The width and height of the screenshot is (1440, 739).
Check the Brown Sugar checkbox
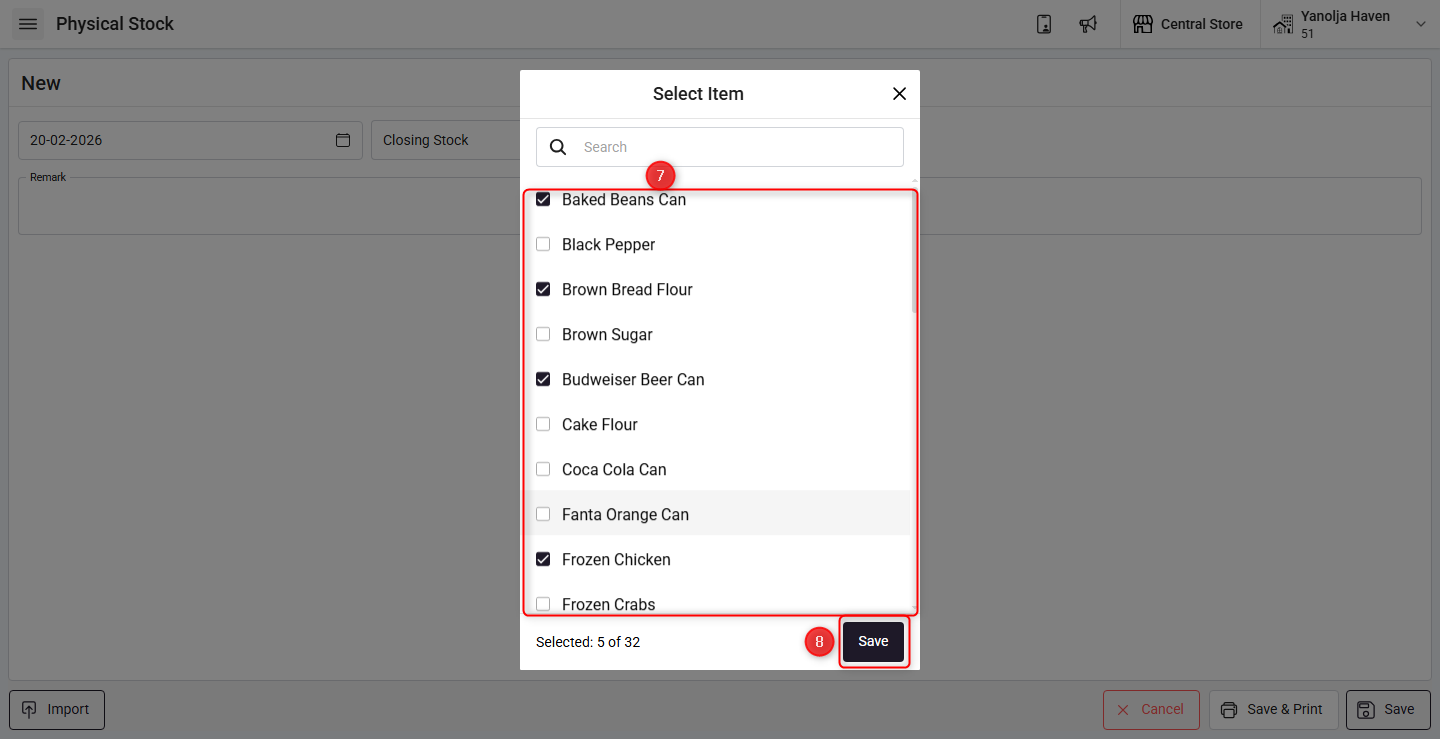pyautogui.click(x=543, y=334)
